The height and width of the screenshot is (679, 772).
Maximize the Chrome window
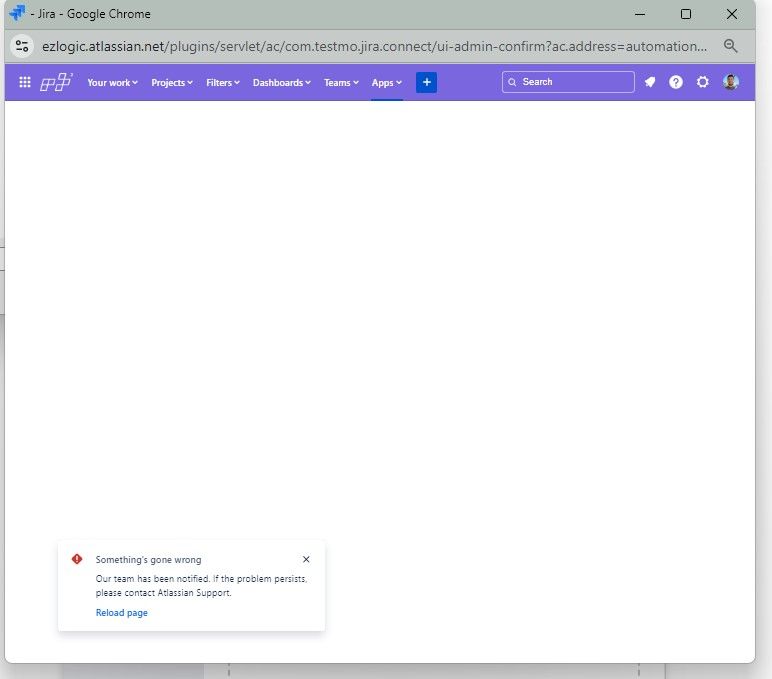685,14
